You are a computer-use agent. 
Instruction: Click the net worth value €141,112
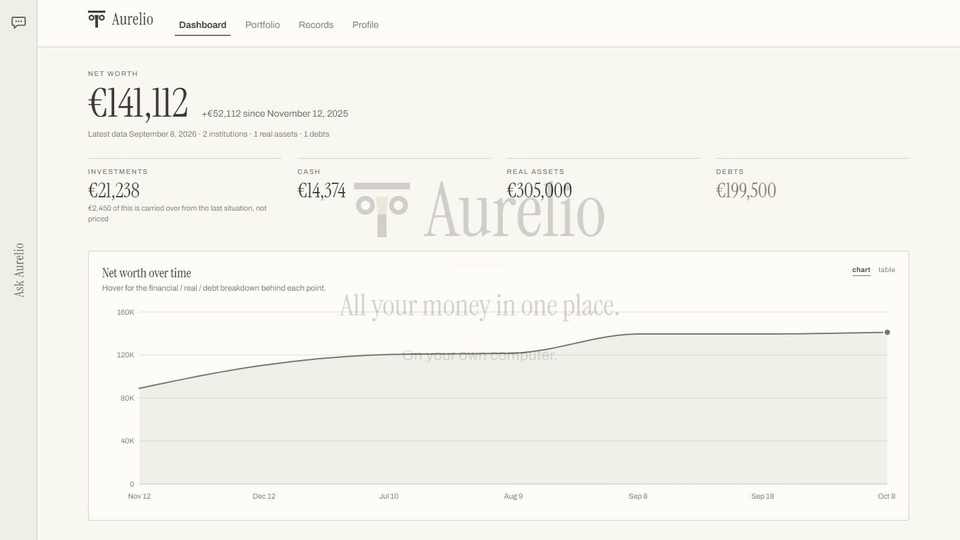click(x=138, y=103)
